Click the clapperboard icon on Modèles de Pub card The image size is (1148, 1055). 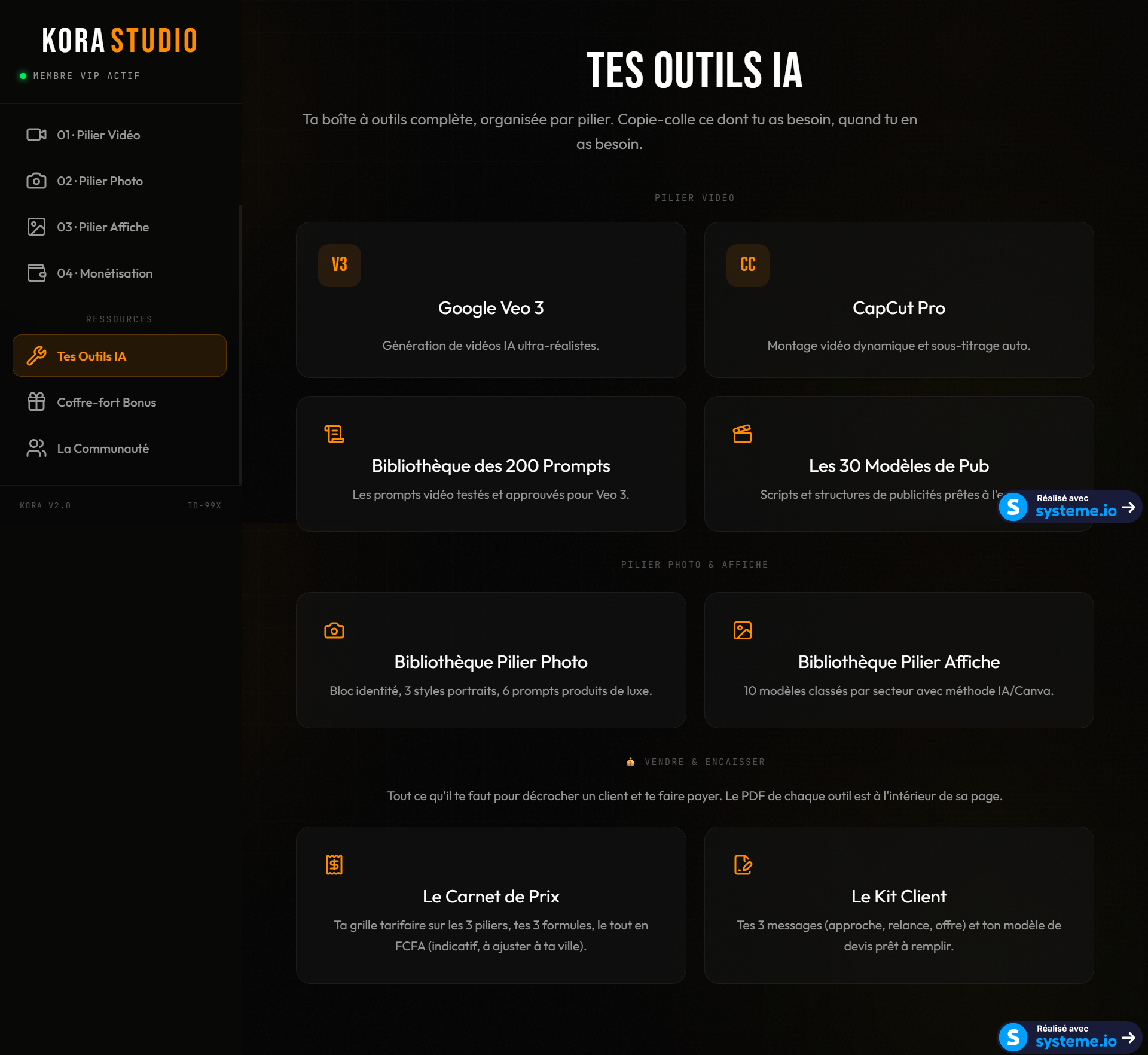[743, 434]
